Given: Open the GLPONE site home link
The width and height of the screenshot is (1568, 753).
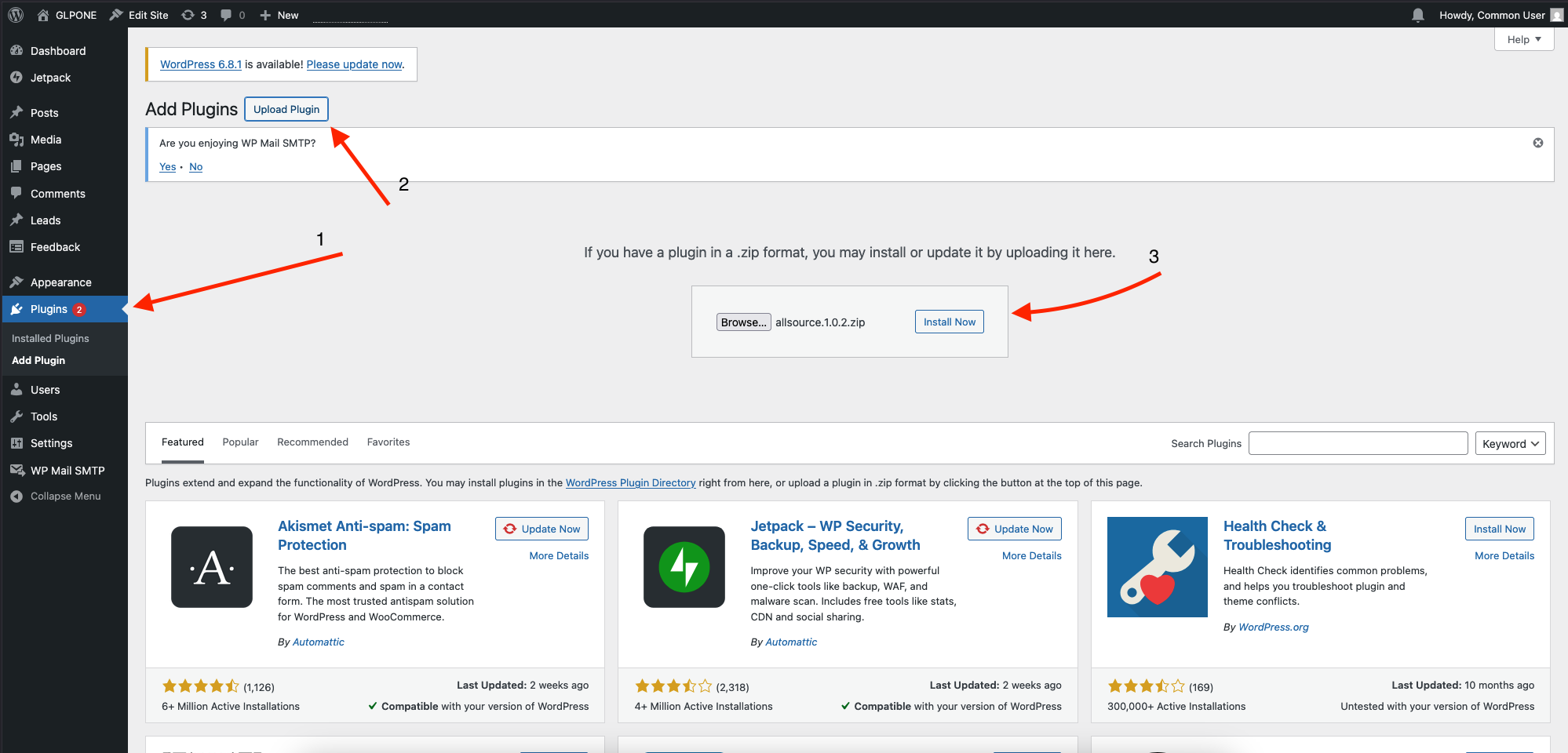Looking at the screenshot, I should [67, 15].
